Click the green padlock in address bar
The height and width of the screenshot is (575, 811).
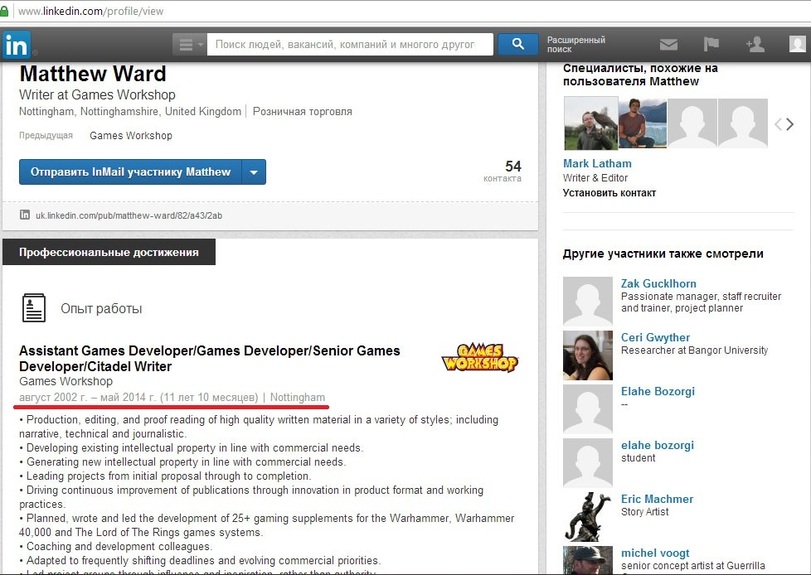point(4,11)
